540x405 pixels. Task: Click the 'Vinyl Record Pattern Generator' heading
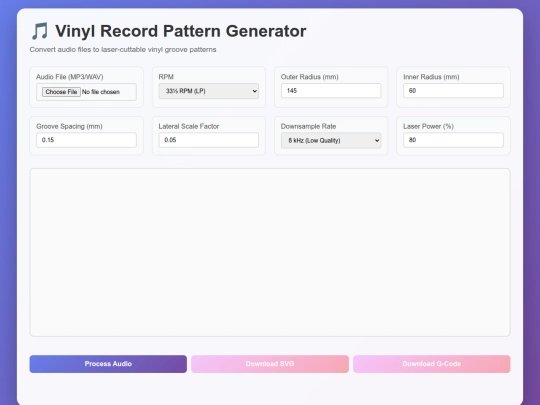pos(180,31)
